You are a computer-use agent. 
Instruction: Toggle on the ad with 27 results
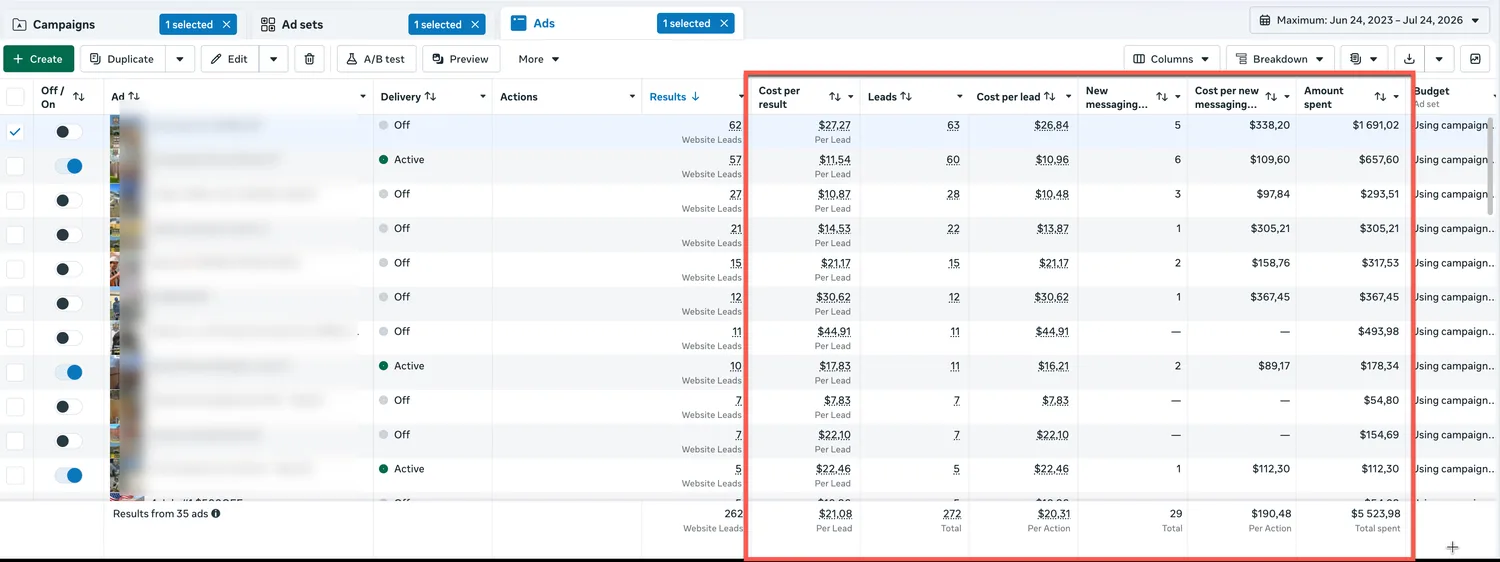(x=68, y=200)
